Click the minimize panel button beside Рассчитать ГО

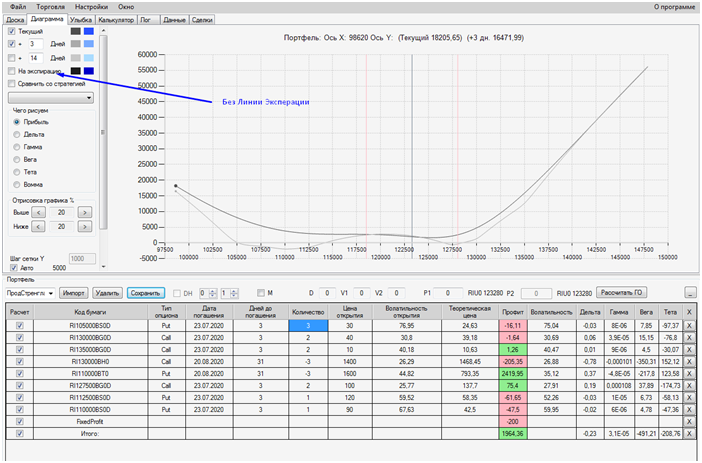click(x=691, y=293)
